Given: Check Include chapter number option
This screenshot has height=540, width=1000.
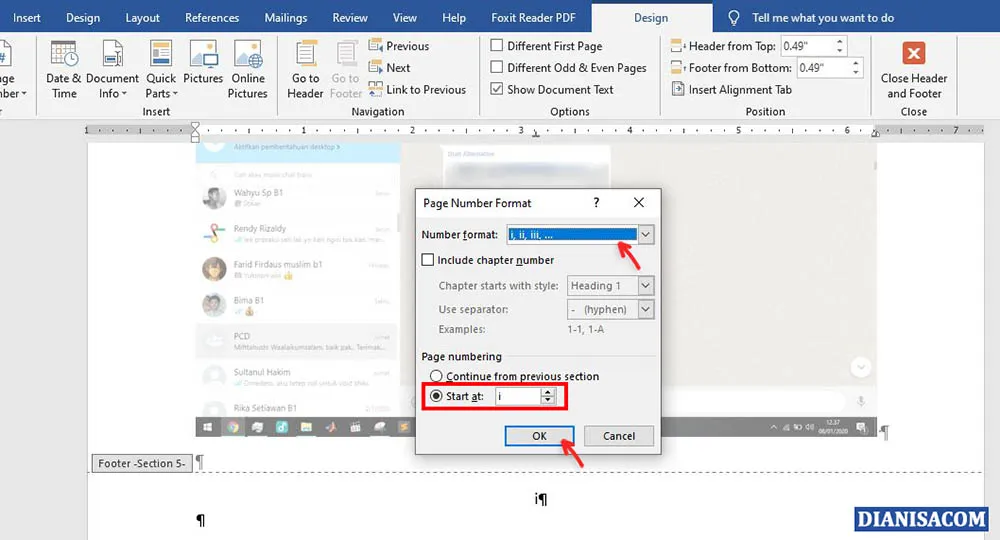Looking at the screenshot, I should tap(428, 260).
